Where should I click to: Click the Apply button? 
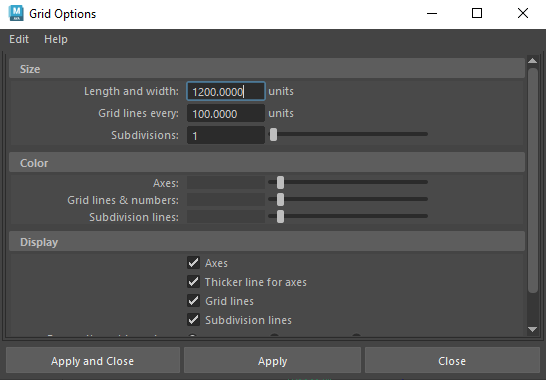click(272, 361)
